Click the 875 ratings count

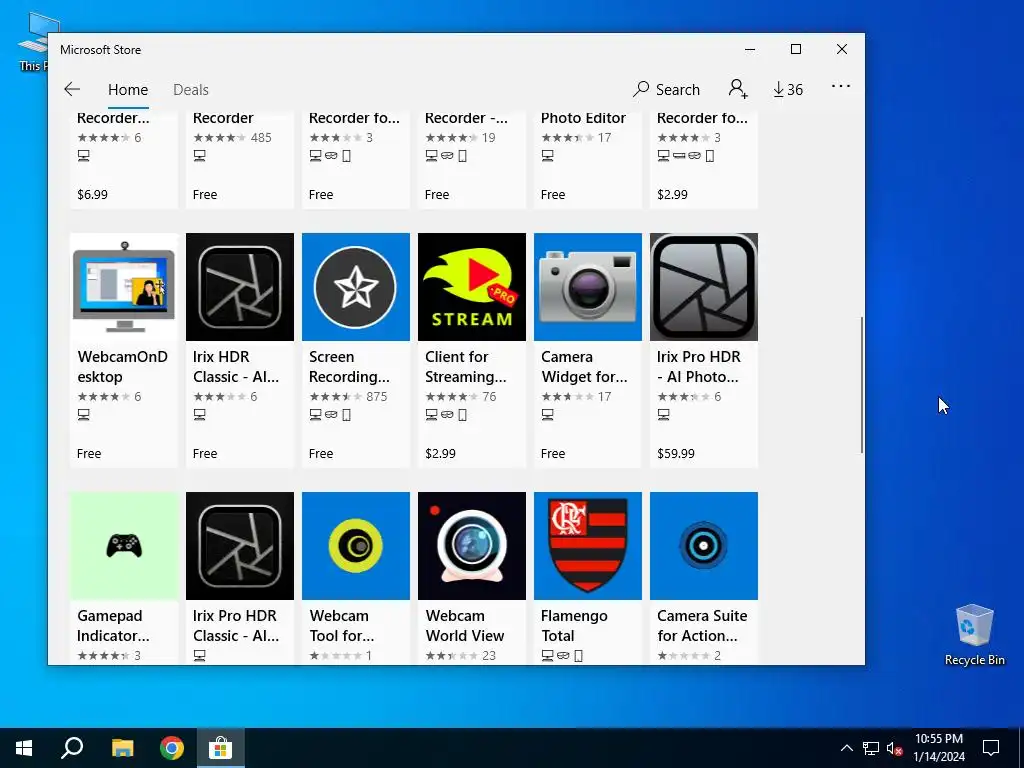[377, 396]
